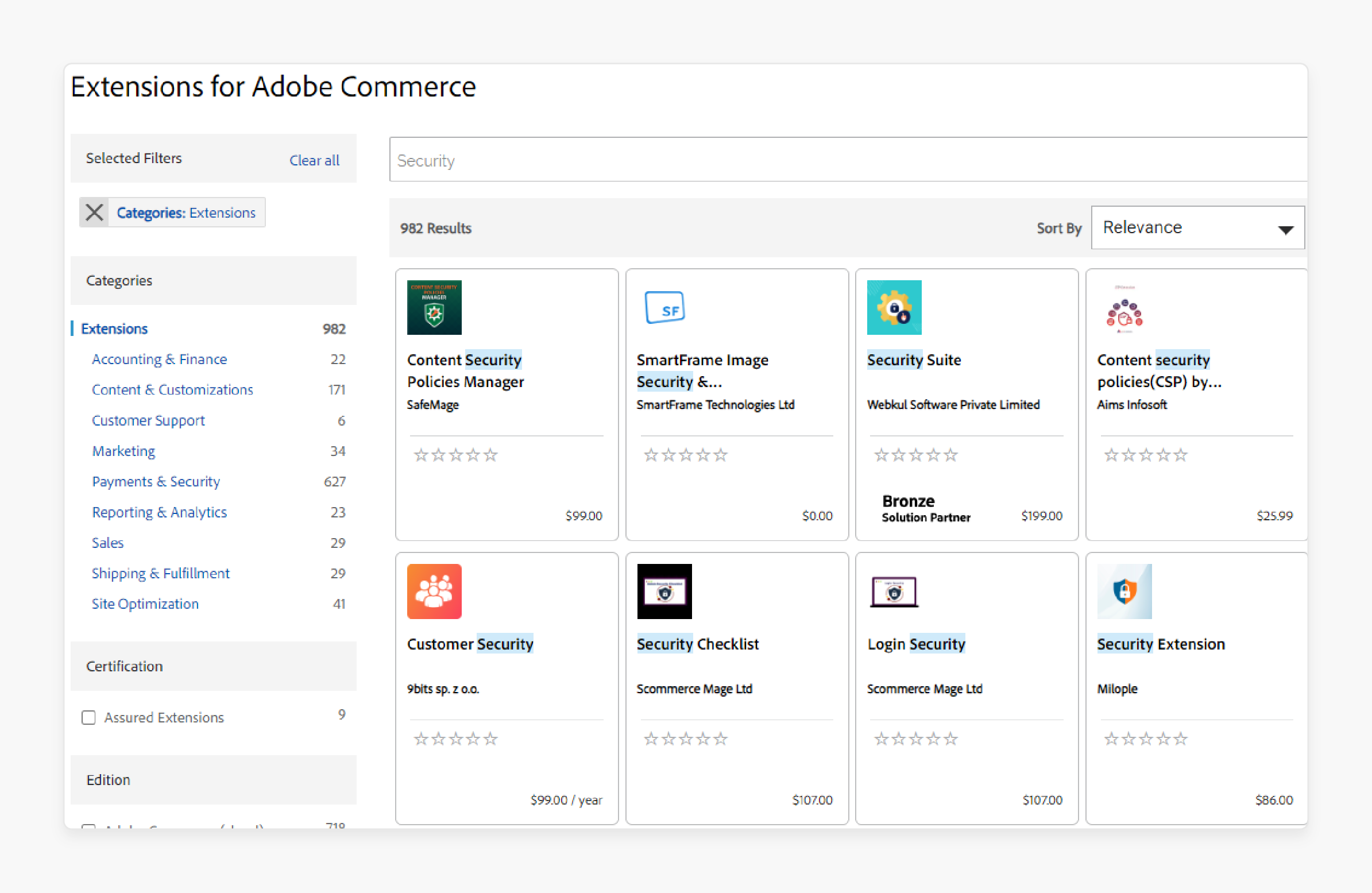1372x893 pixels.
Task: Click star rating on Customer Security card
Action: pos(455,739)
